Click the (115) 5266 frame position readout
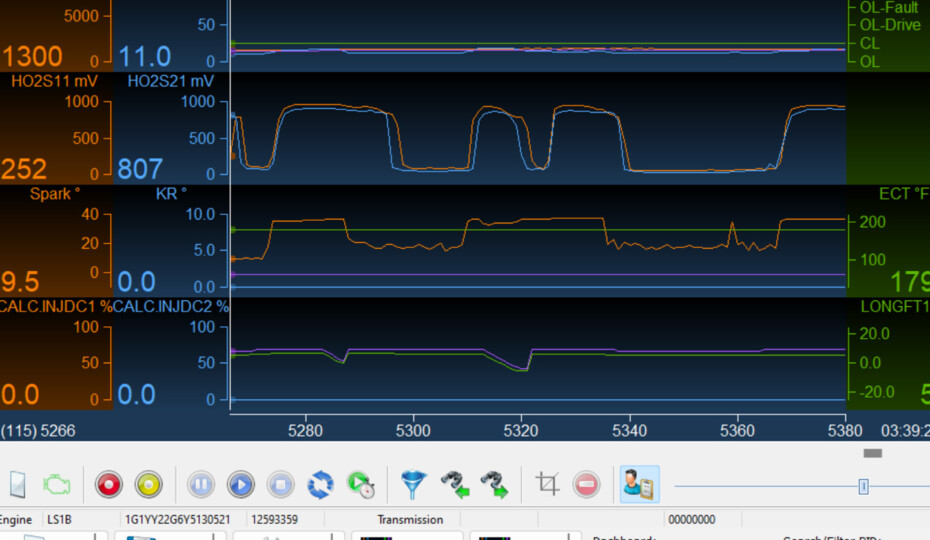This screenshot has height=540, width=930. (x=38, y=431)
